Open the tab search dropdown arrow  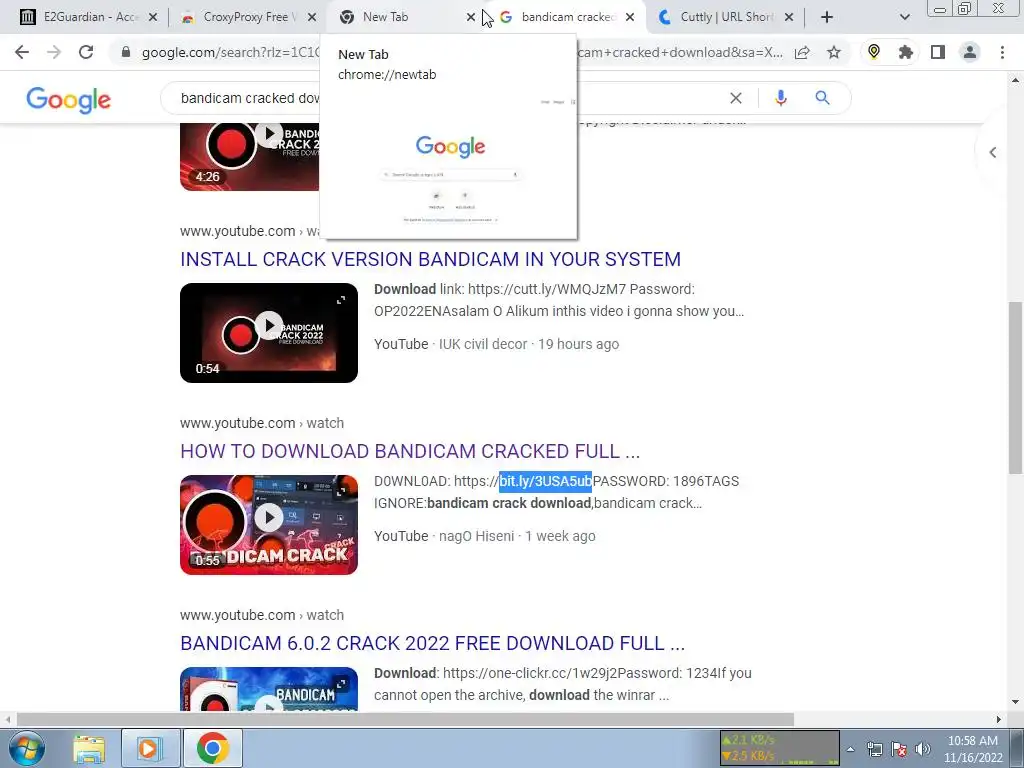pos(904,17)
